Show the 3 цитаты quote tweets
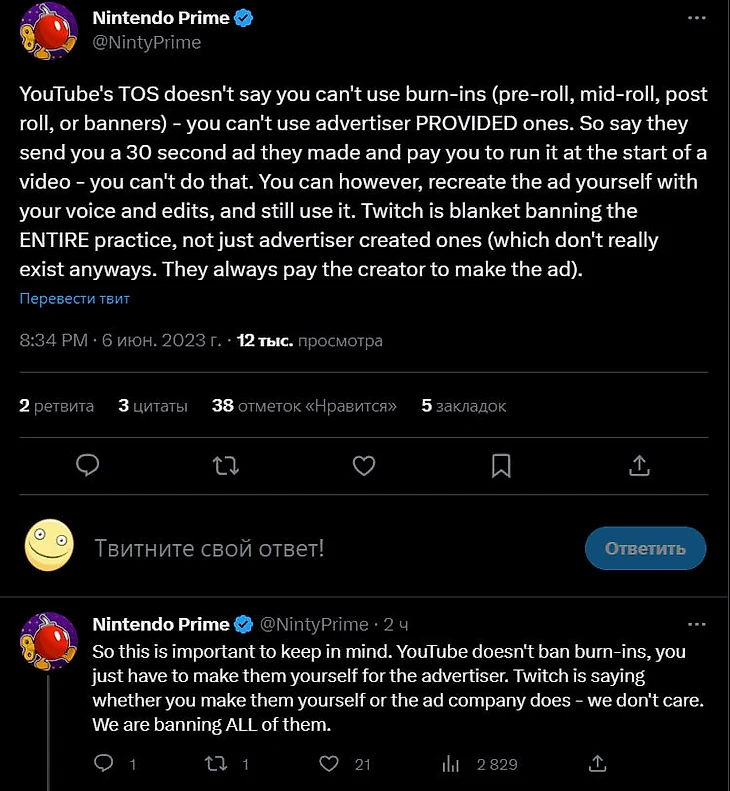 click(152, 406)
